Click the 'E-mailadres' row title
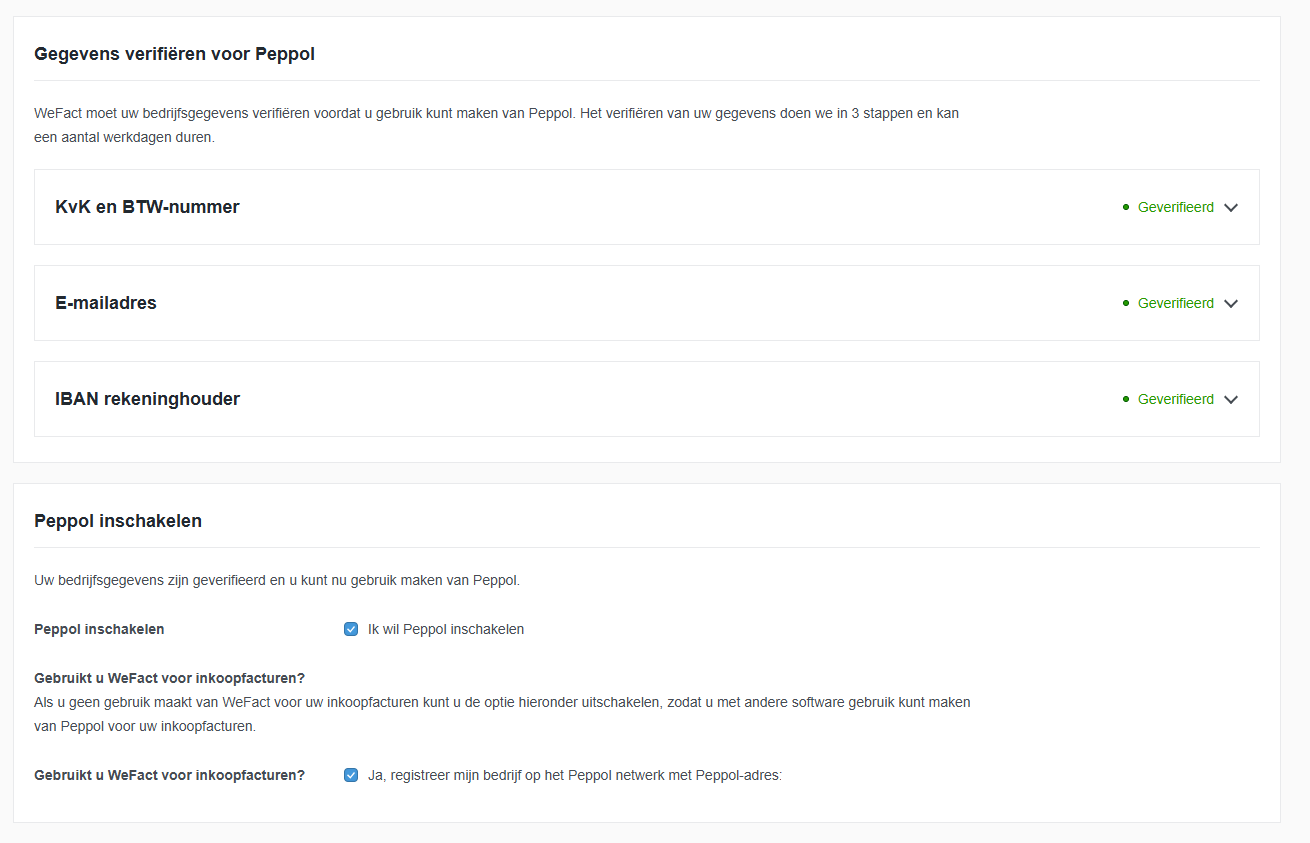1310x843 pixels. [106, 303]
